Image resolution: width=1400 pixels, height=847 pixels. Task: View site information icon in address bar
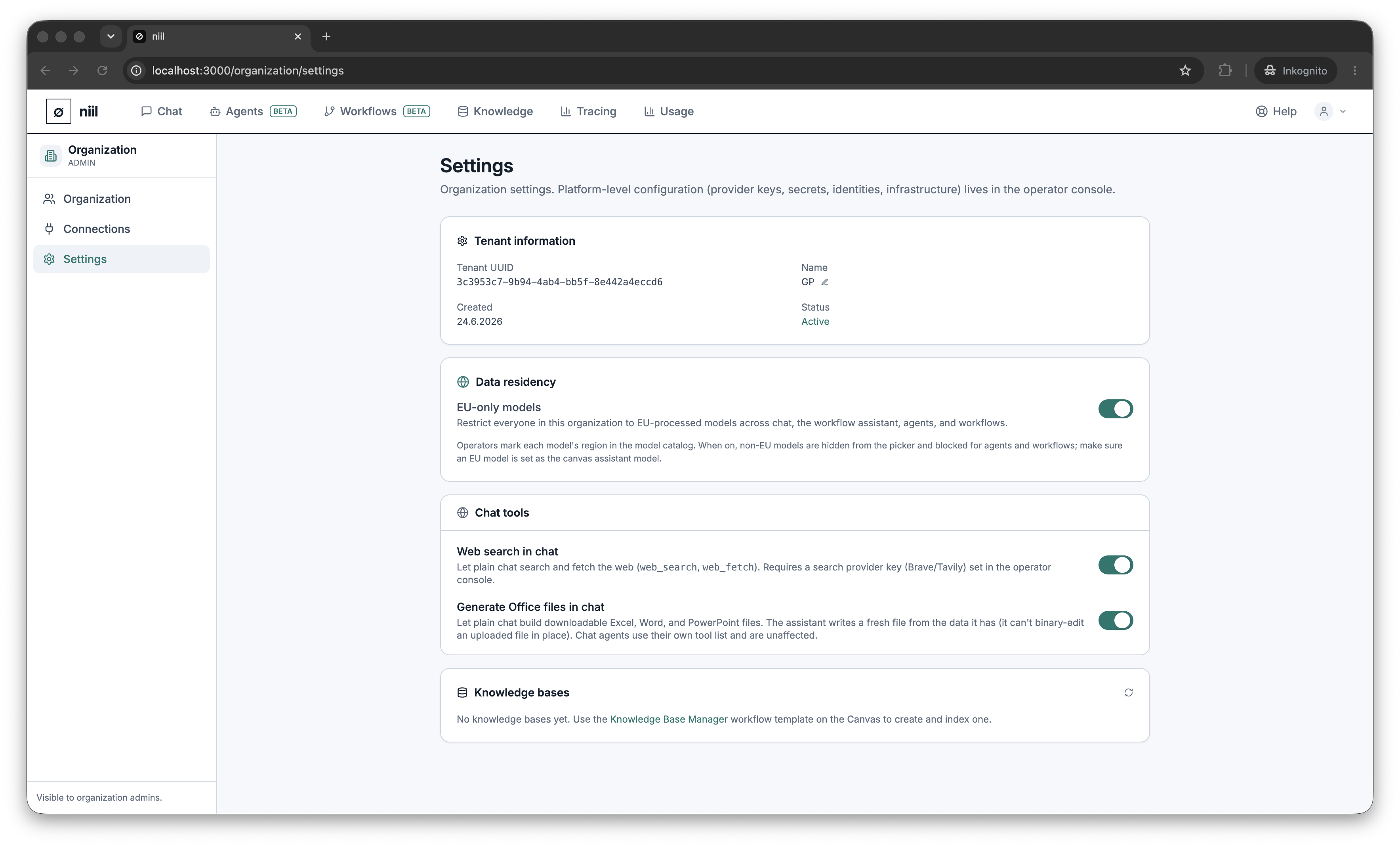[136, 71]
